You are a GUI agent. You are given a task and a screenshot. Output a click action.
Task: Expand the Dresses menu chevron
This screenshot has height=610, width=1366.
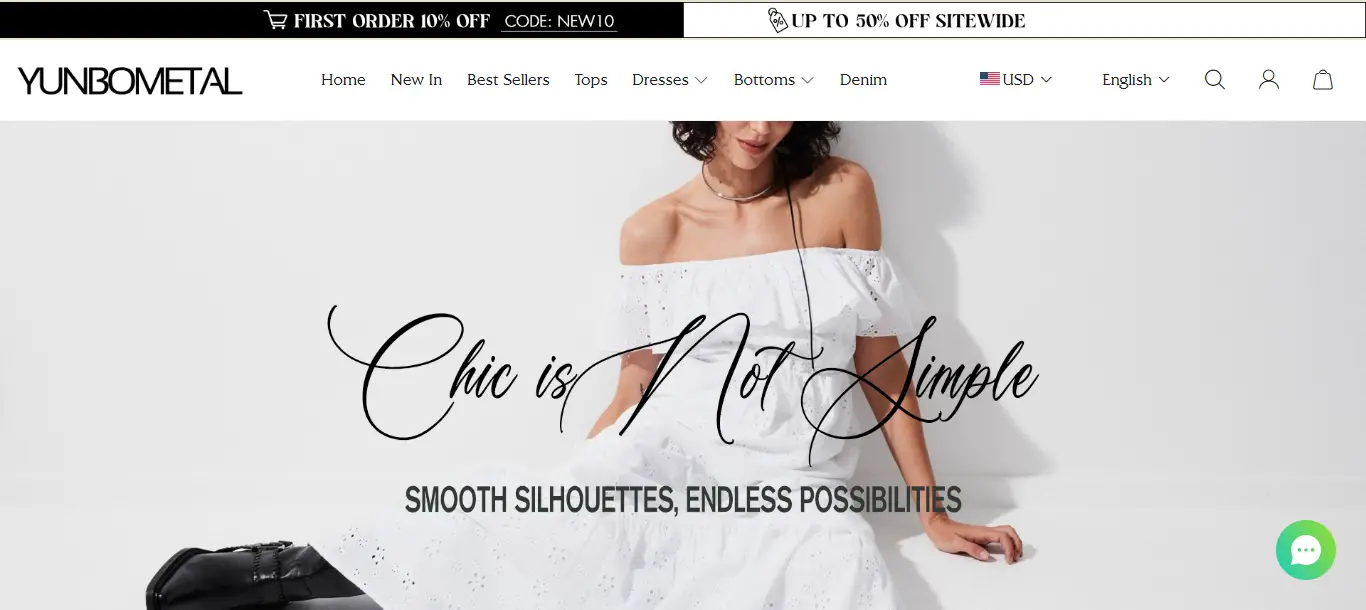pyautogui.click(x=701, y=80)
